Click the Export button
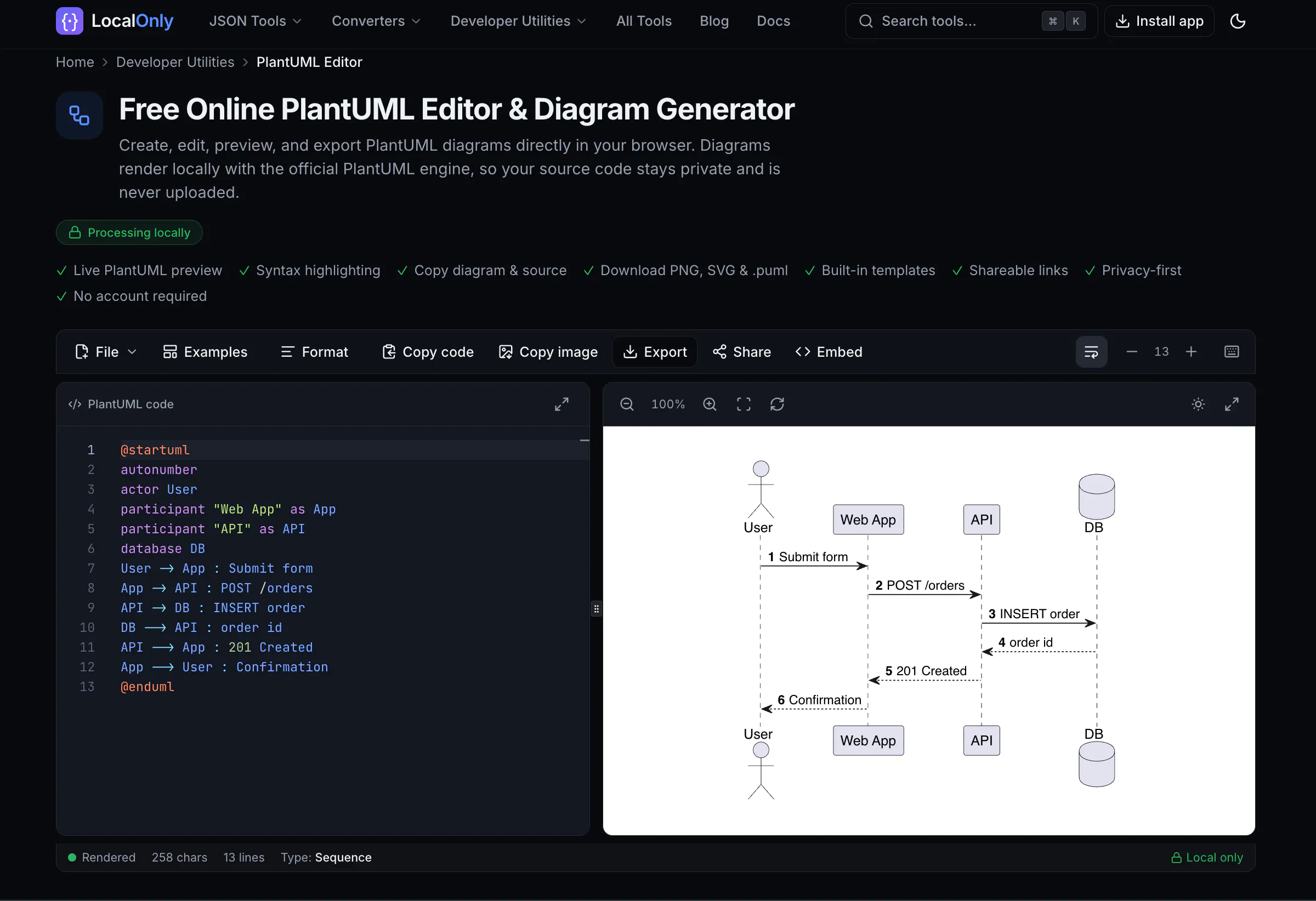The height and width of the screenshot is (901, 1316). 655,352
